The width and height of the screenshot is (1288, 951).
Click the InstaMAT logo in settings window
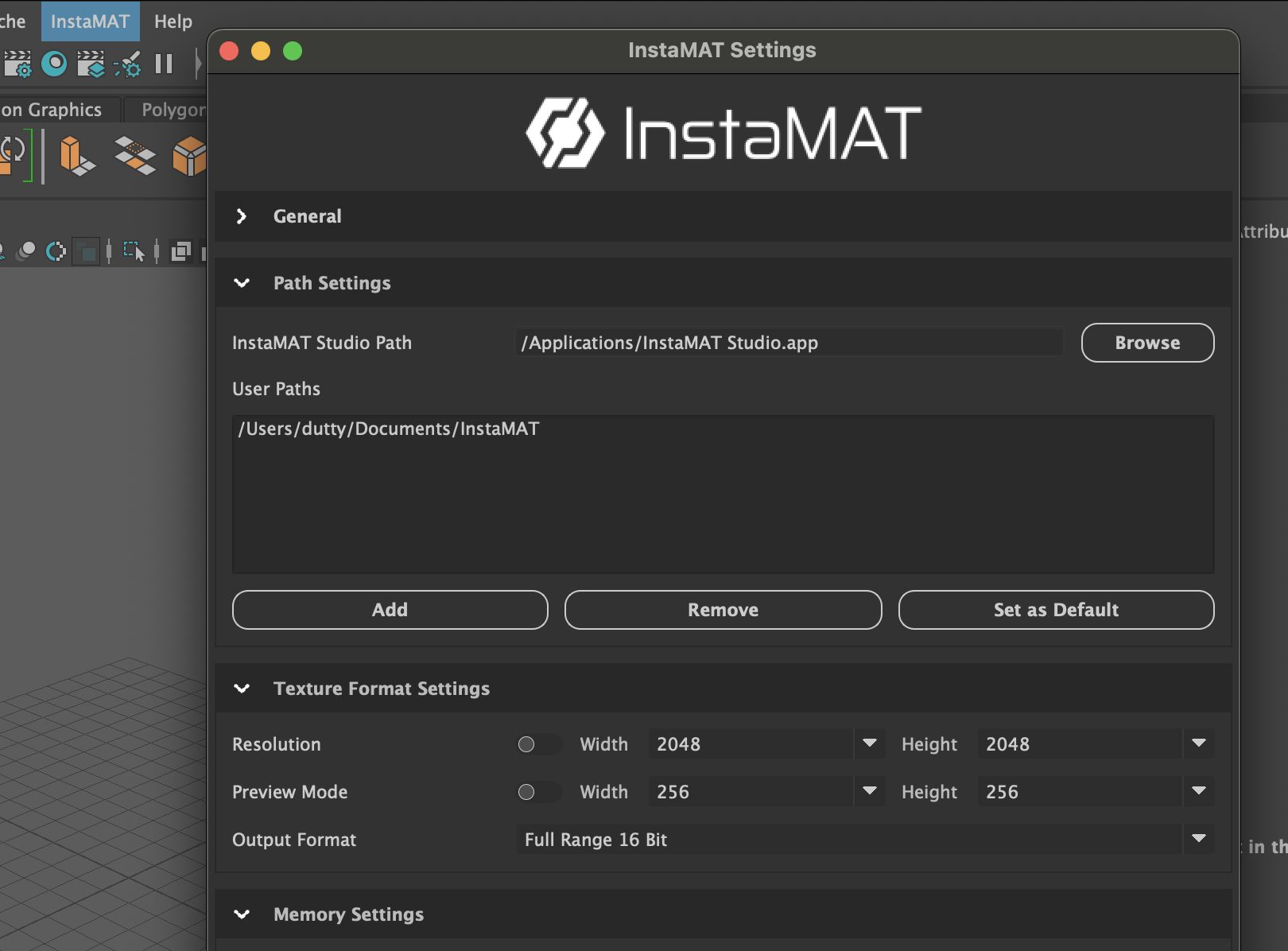tap(723, 133)
